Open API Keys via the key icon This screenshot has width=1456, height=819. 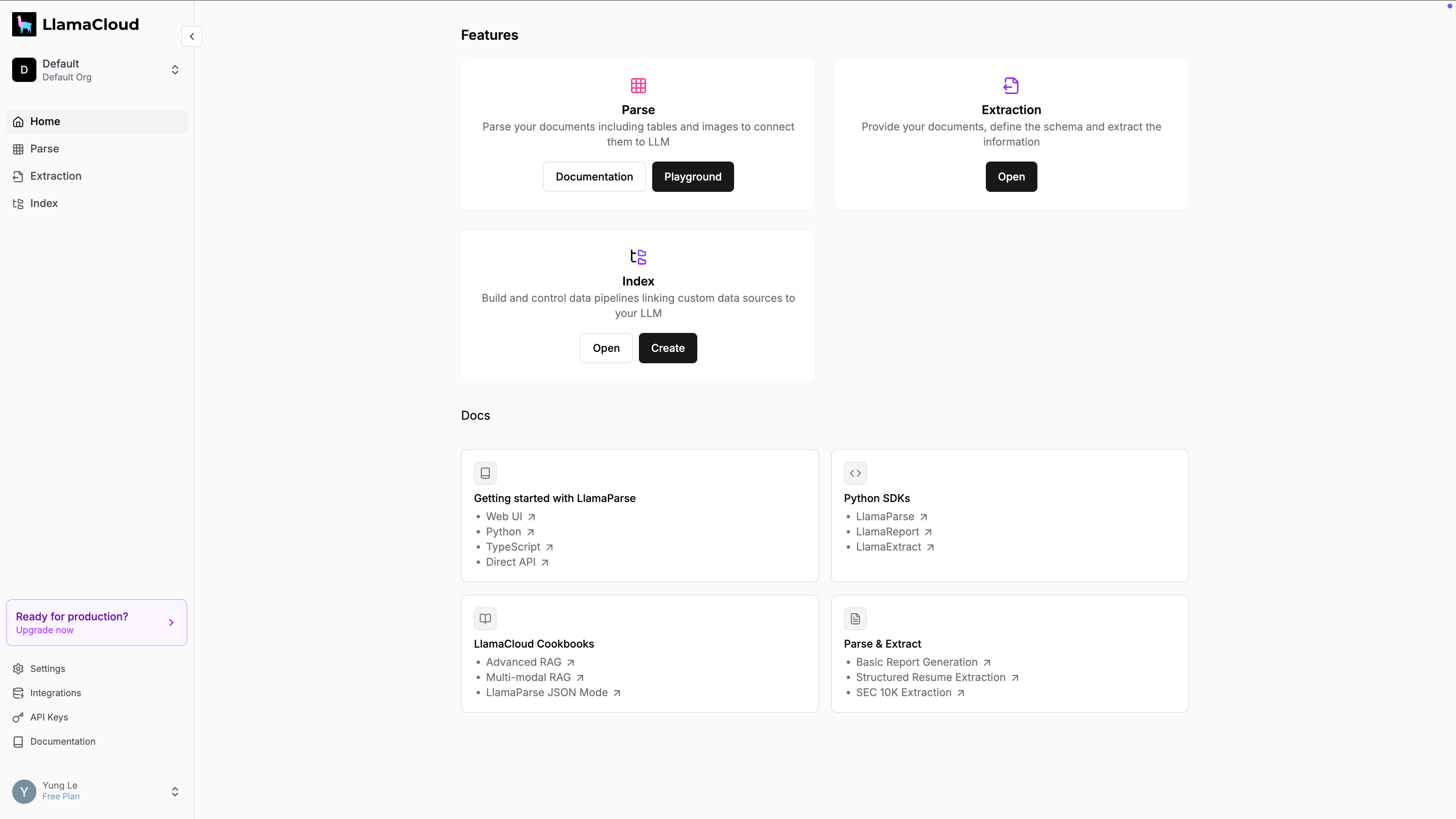pyautogui.click(x=18, y=717)
